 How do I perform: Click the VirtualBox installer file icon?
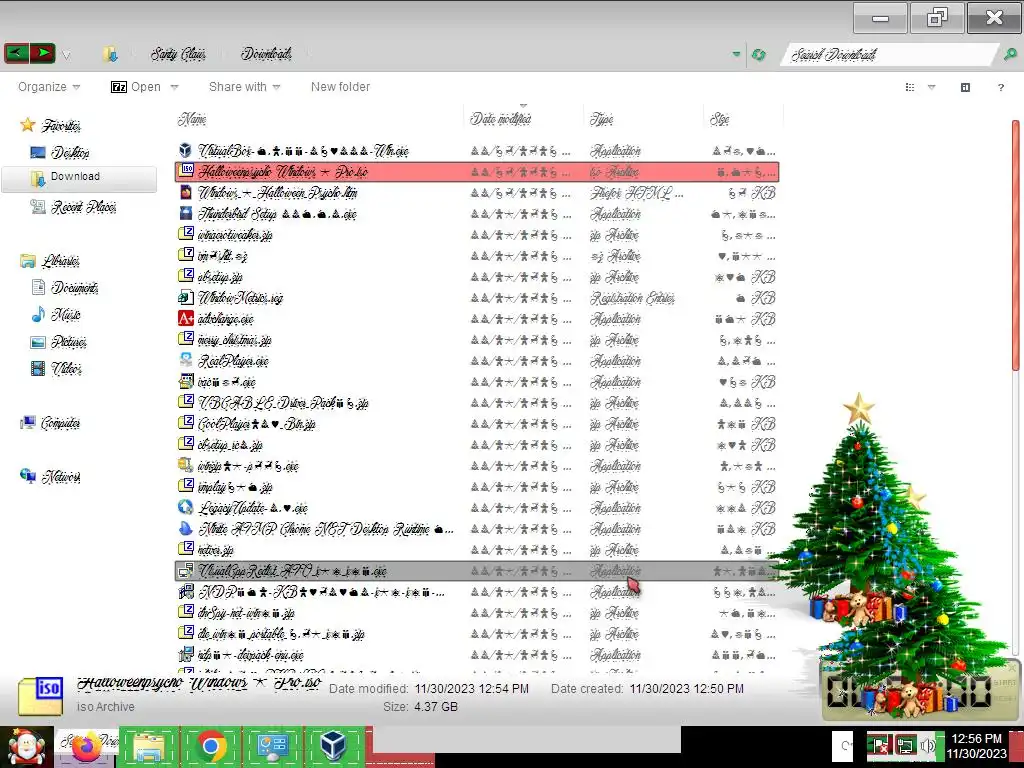point(185,151)
